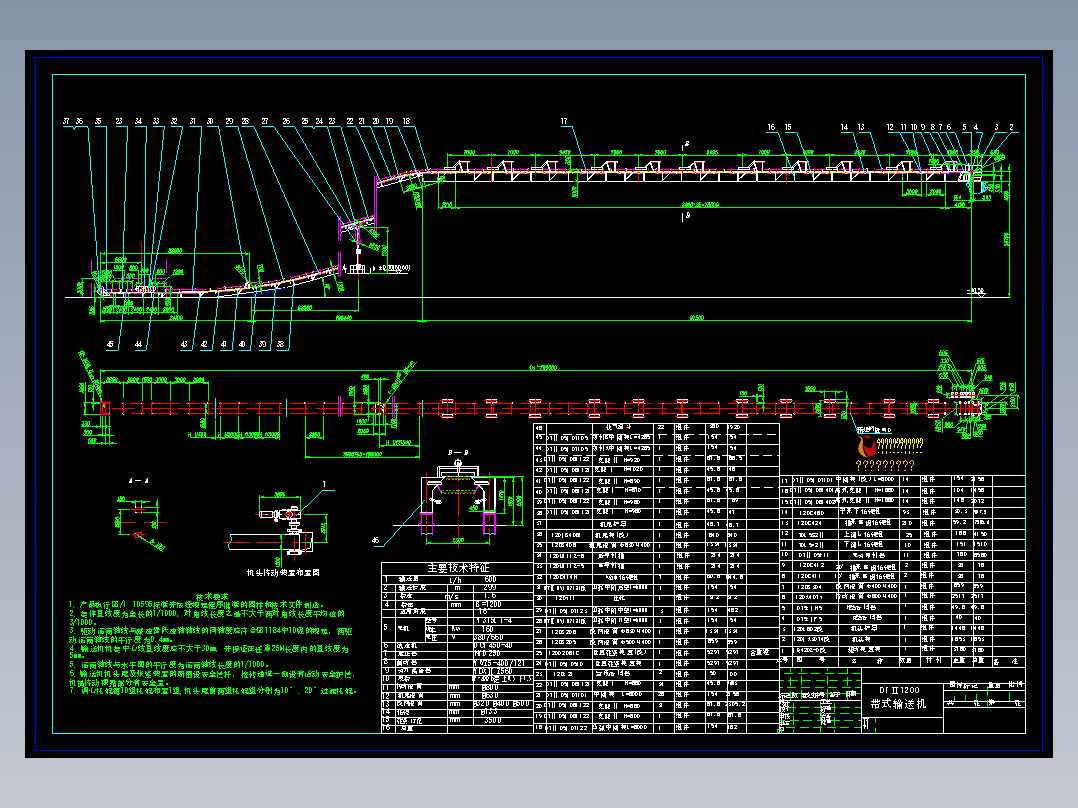Click the 技术要求 heading of the notes

tap(212, 598)
